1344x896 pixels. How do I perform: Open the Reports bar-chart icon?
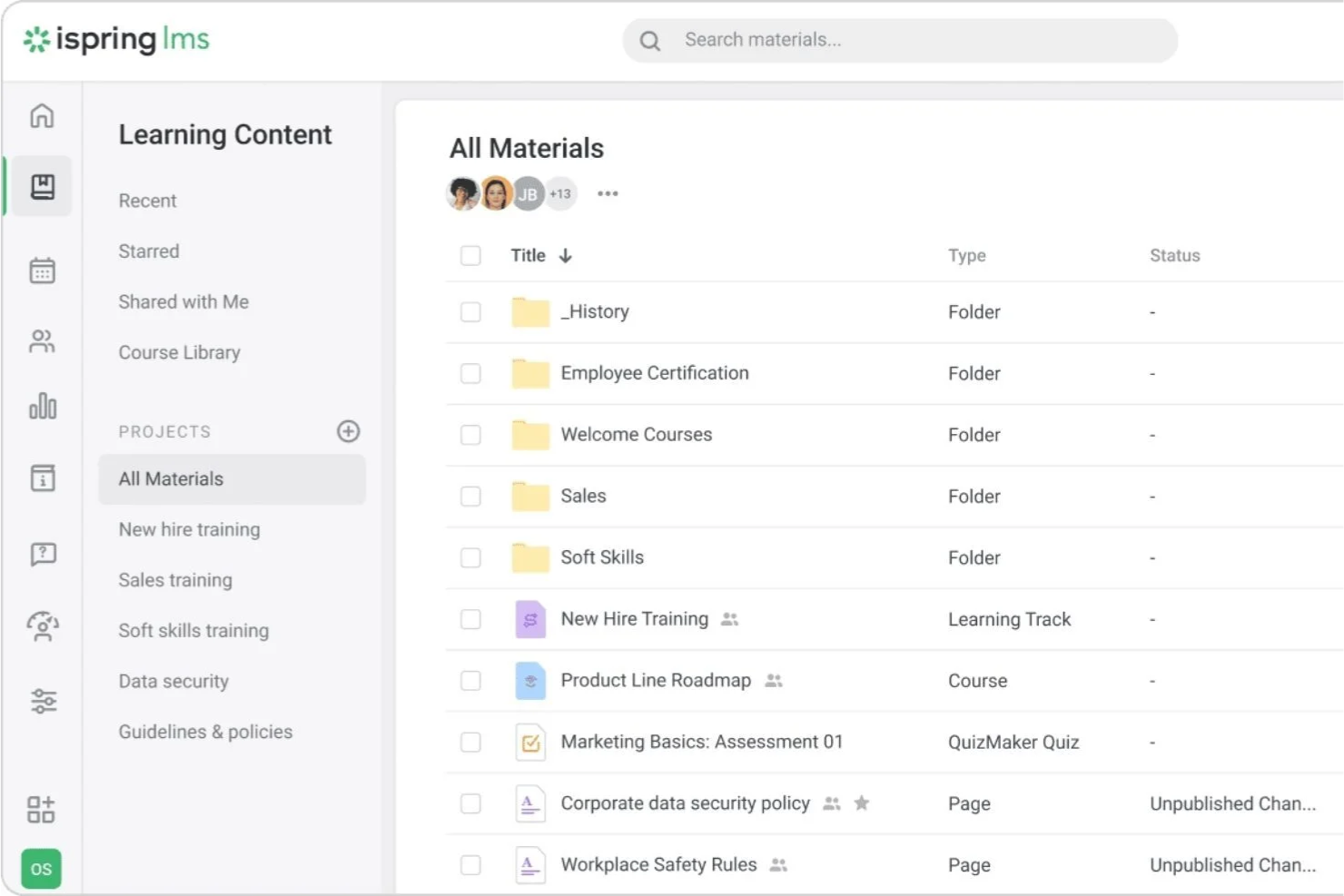[42, 408]
